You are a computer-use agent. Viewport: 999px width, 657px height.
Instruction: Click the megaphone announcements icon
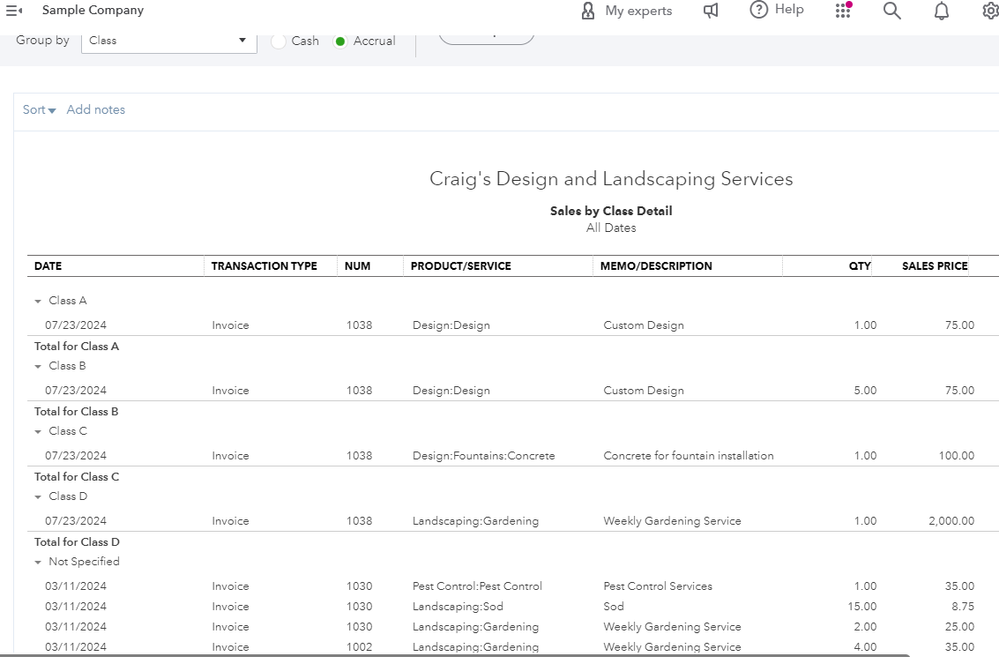711,11
